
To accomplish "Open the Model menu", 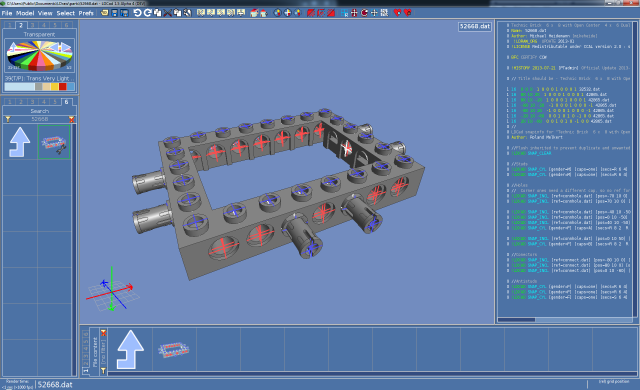I will (25, 13).
